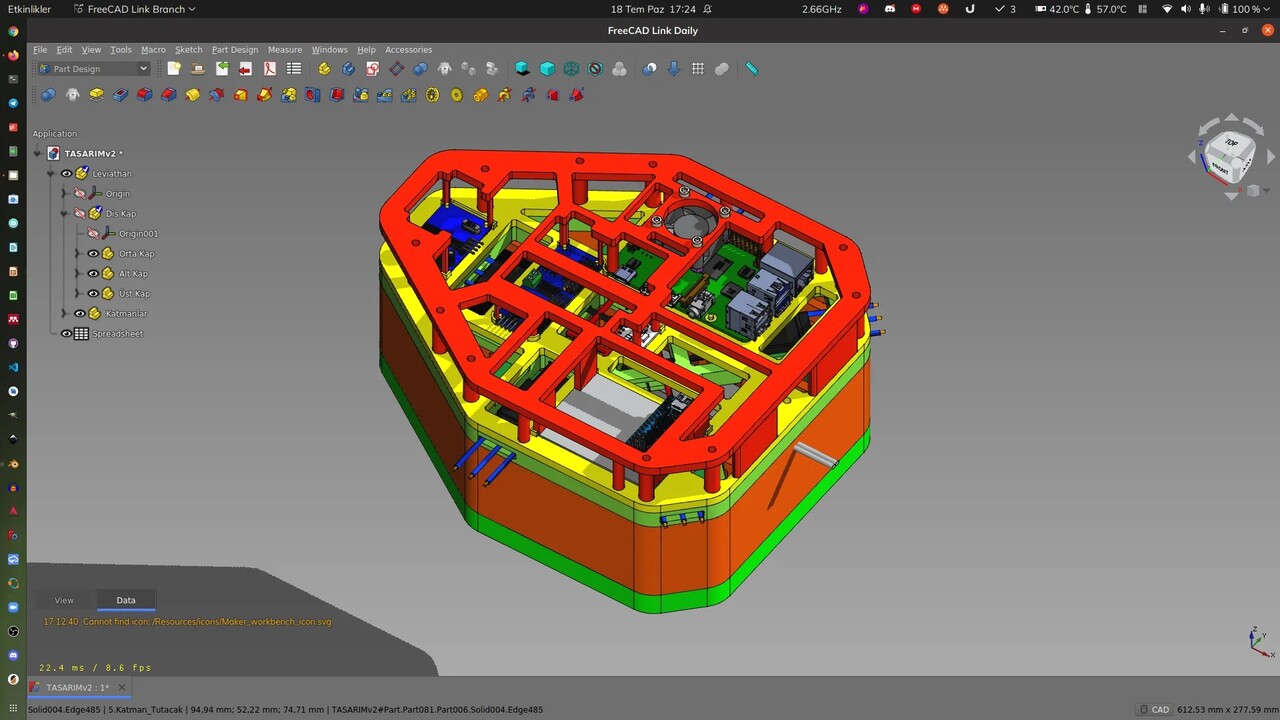Show the hidden Dis Kap object

(80, 214)
